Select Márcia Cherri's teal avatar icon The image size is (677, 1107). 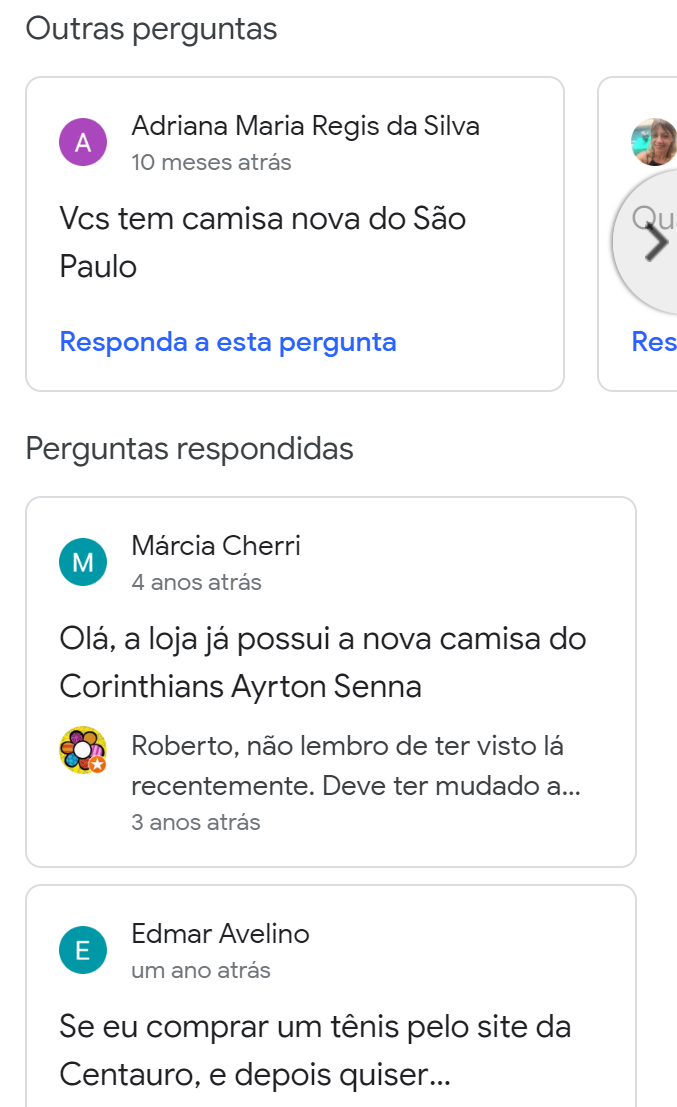(83, 562)
